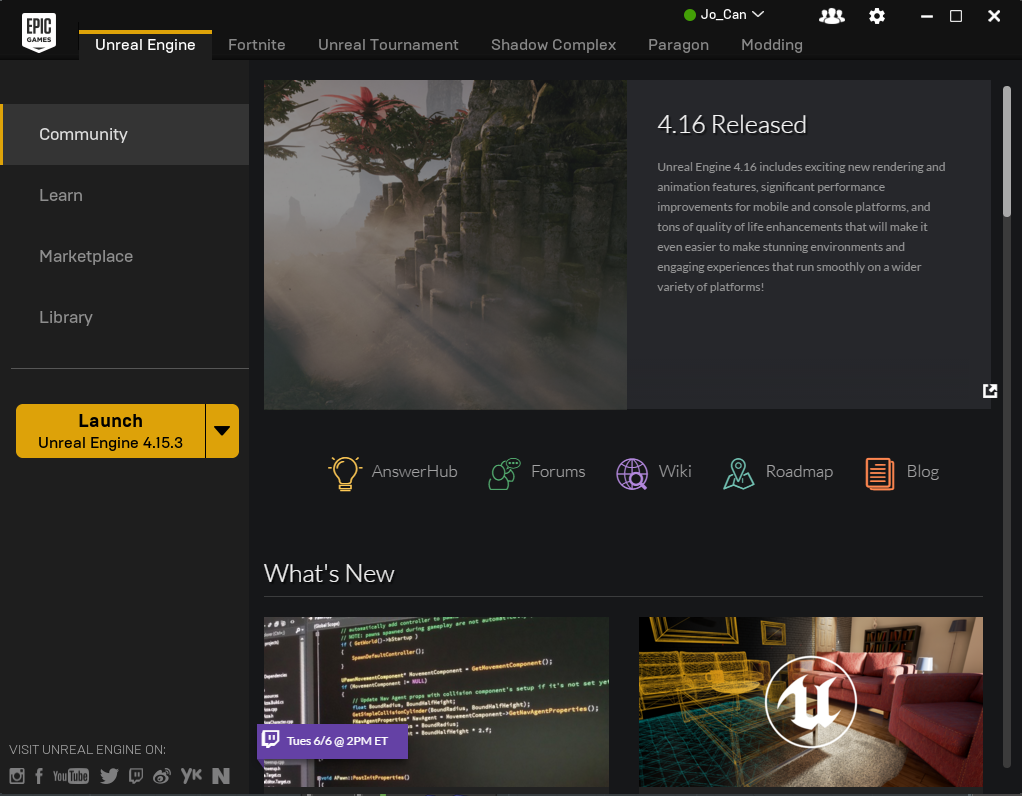Close the Epic Games Launcher window
The image size is (1022, 796).
pyautogui.click(x=993, y=16)
